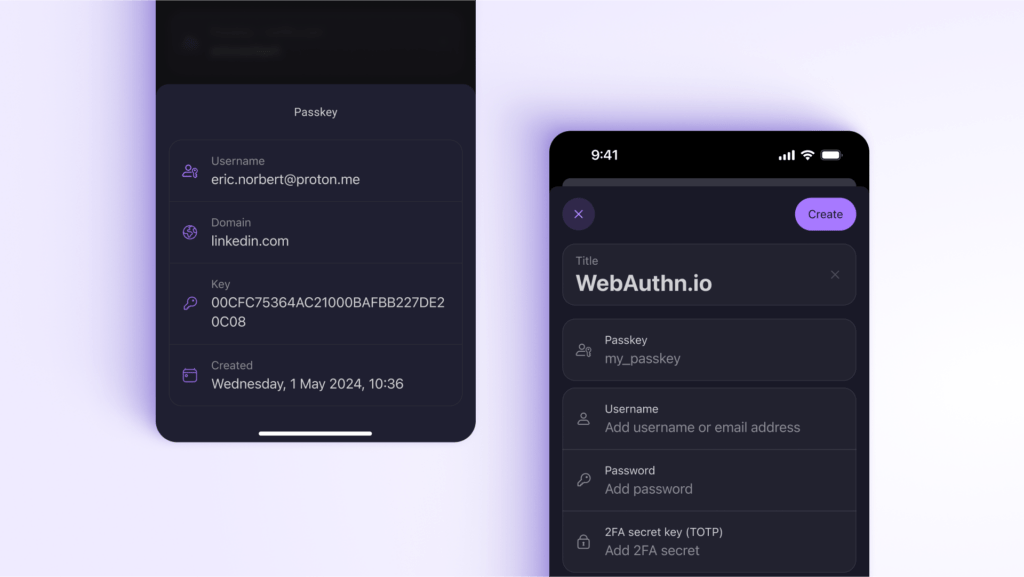Click the Domain globe icon
The width and height of the screenshot is (1024, 577).
(x=190, y=232)
